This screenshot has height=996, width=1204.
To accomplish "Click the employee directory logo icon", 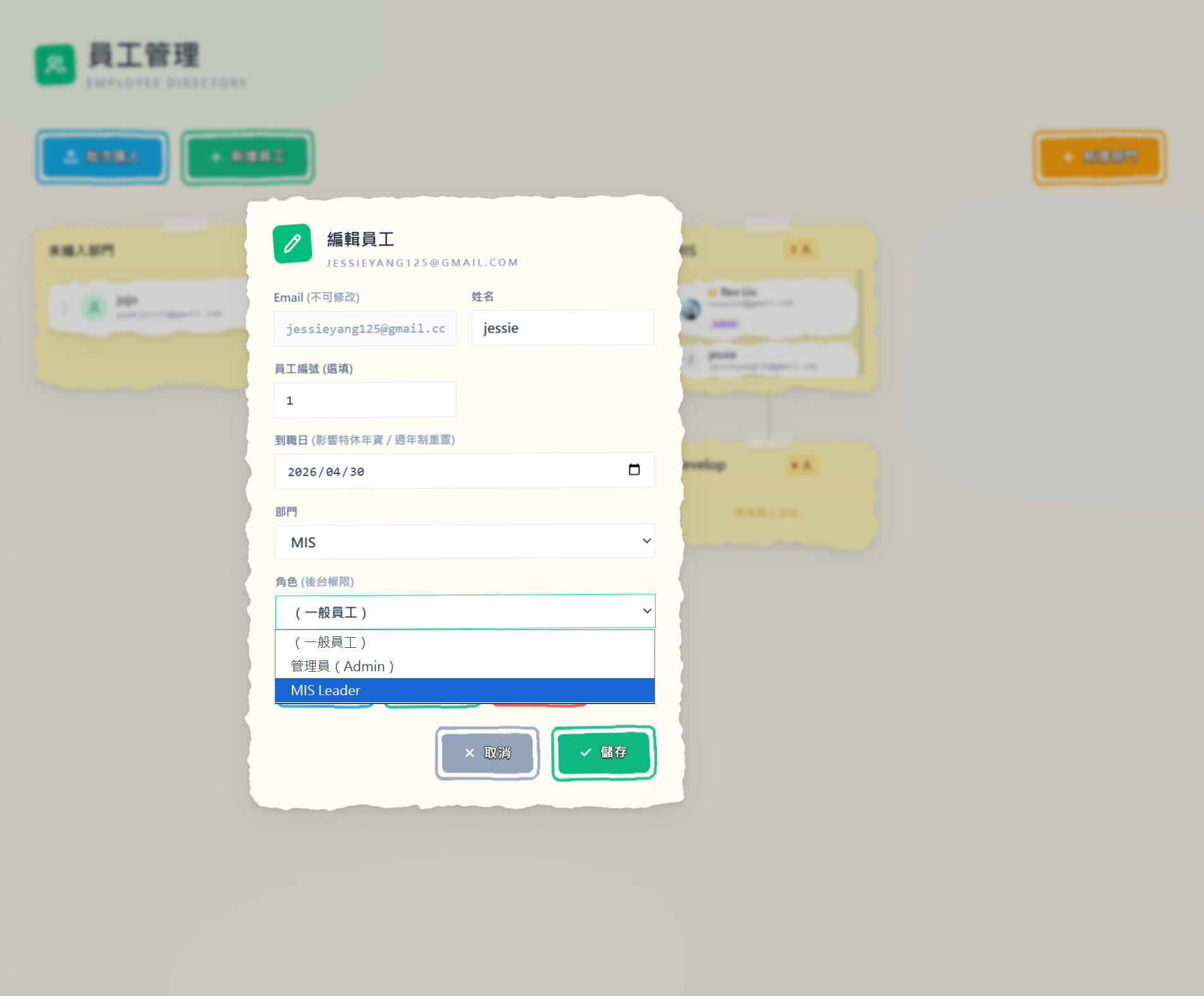I will click(56, 64).
